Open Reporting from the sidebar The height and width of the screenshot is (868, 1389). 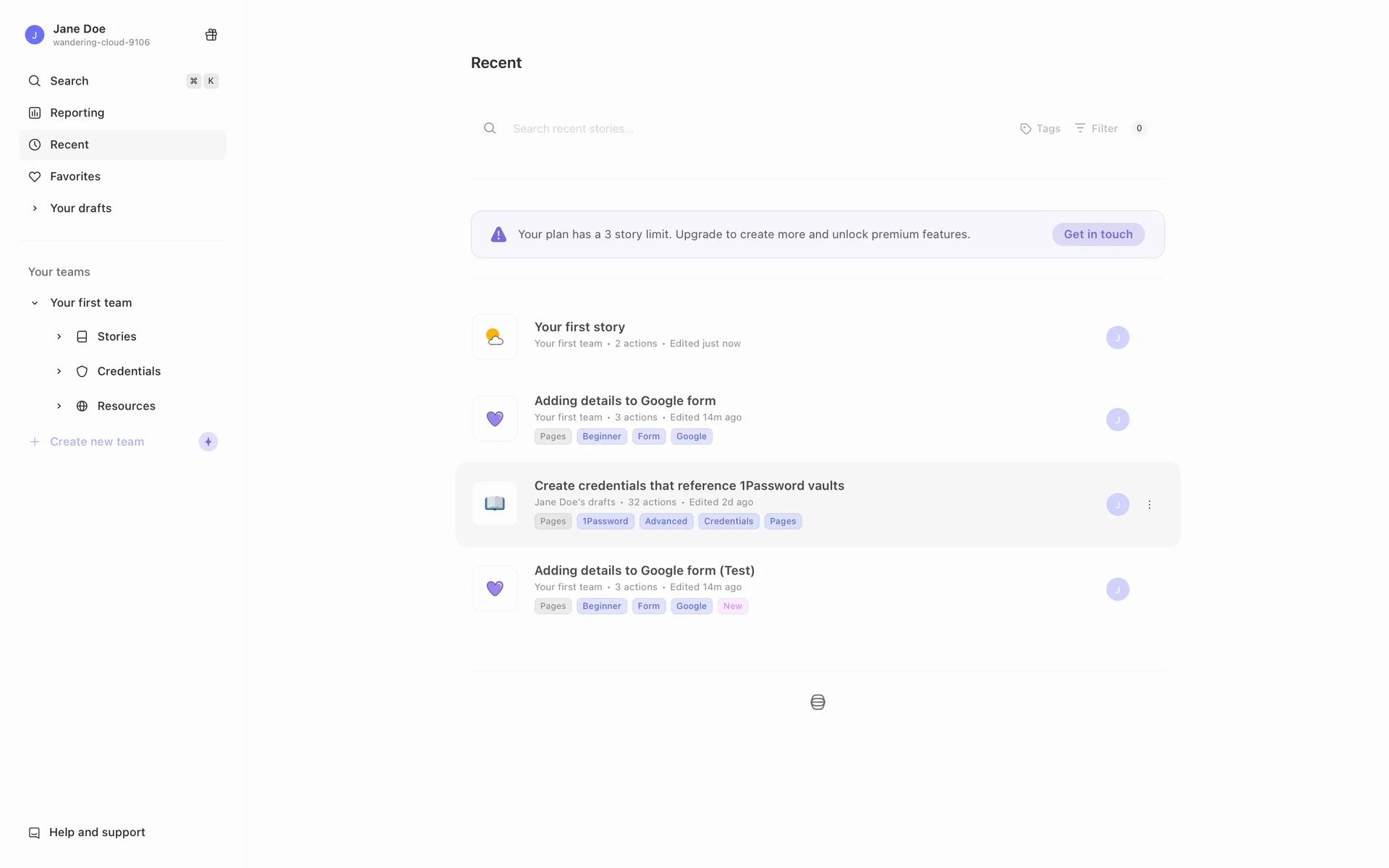click(77, 113)
